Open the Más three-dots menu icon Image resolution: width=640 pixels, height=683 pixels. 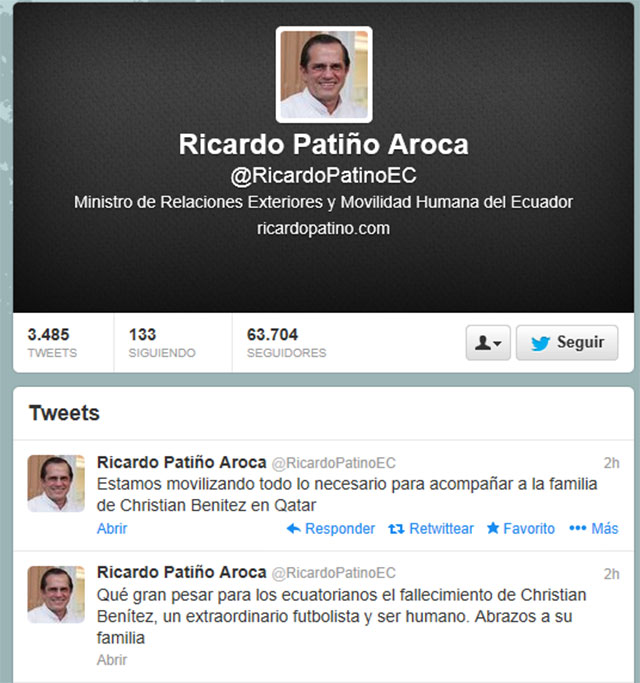(x=578, y=528)
